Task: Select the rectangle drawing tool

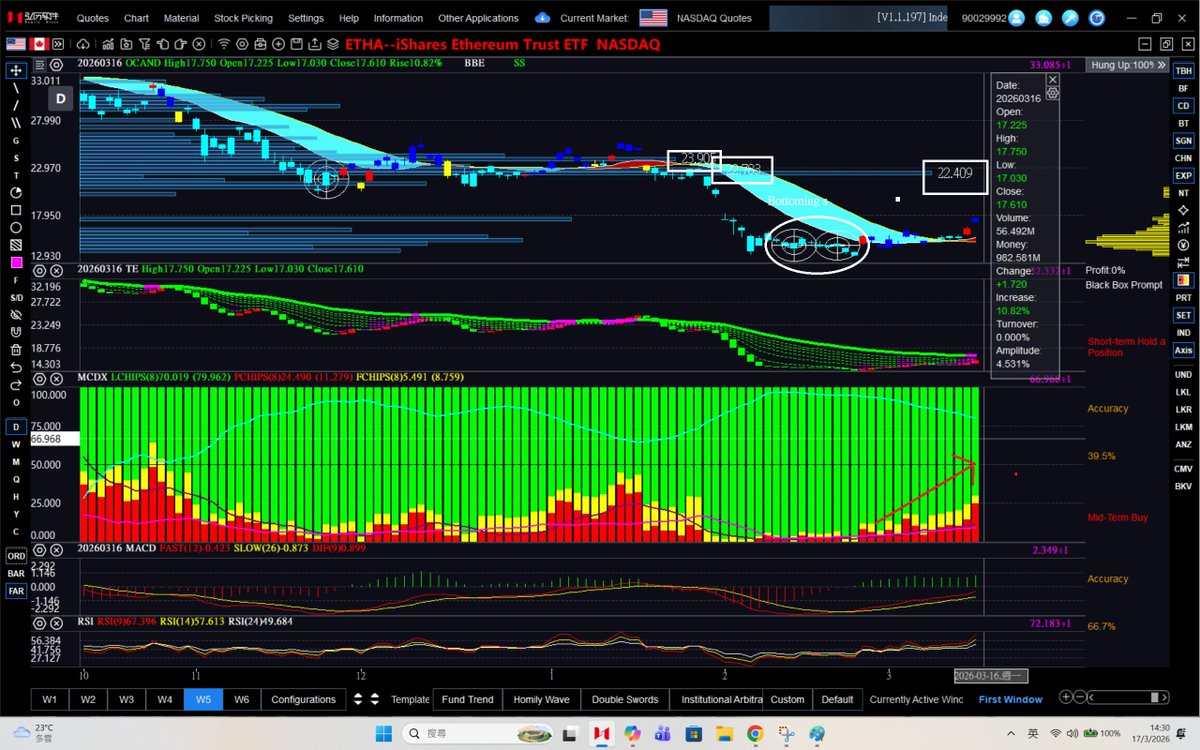Action: 15,210
